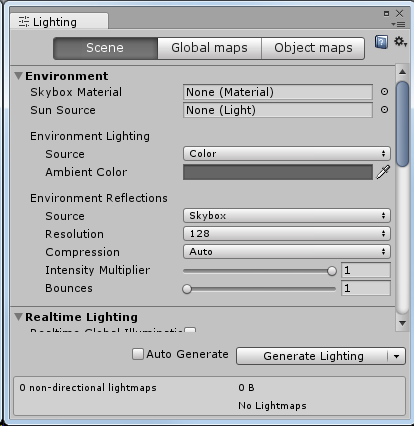Click the Environment Reflections label
Viewport: 414px width, 426px height.
tap(99, 198)
